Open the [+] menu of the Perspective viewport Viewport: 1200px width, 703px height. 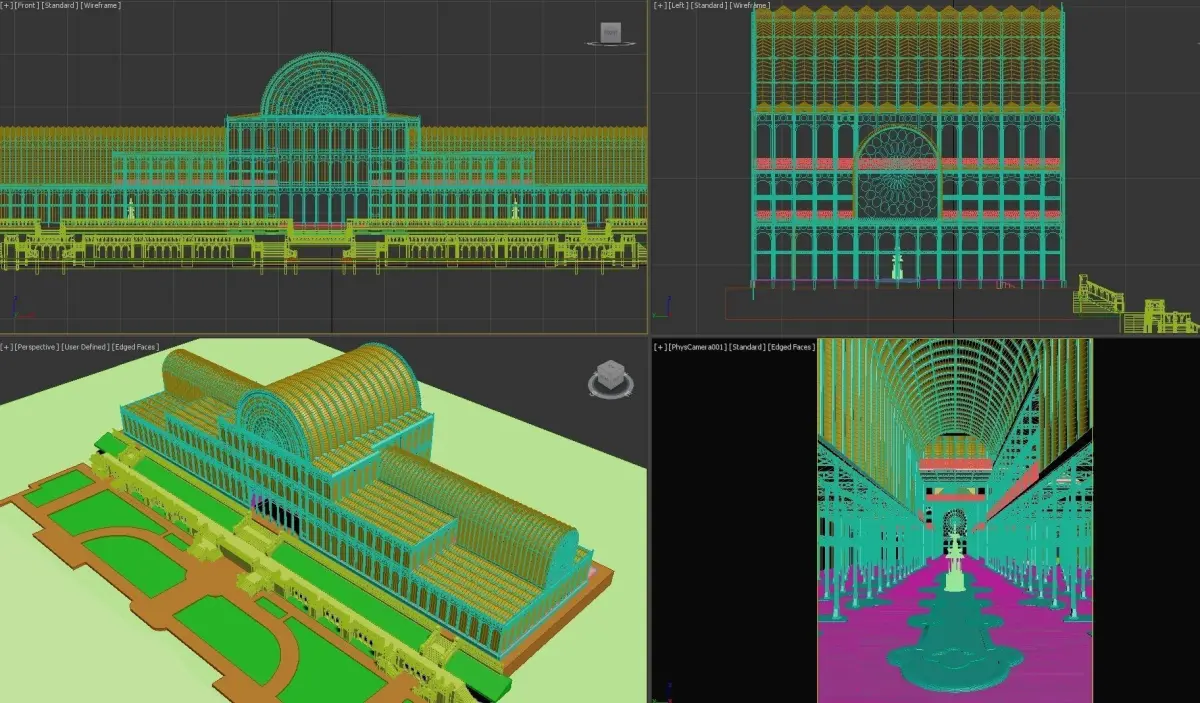coord(6,347)
